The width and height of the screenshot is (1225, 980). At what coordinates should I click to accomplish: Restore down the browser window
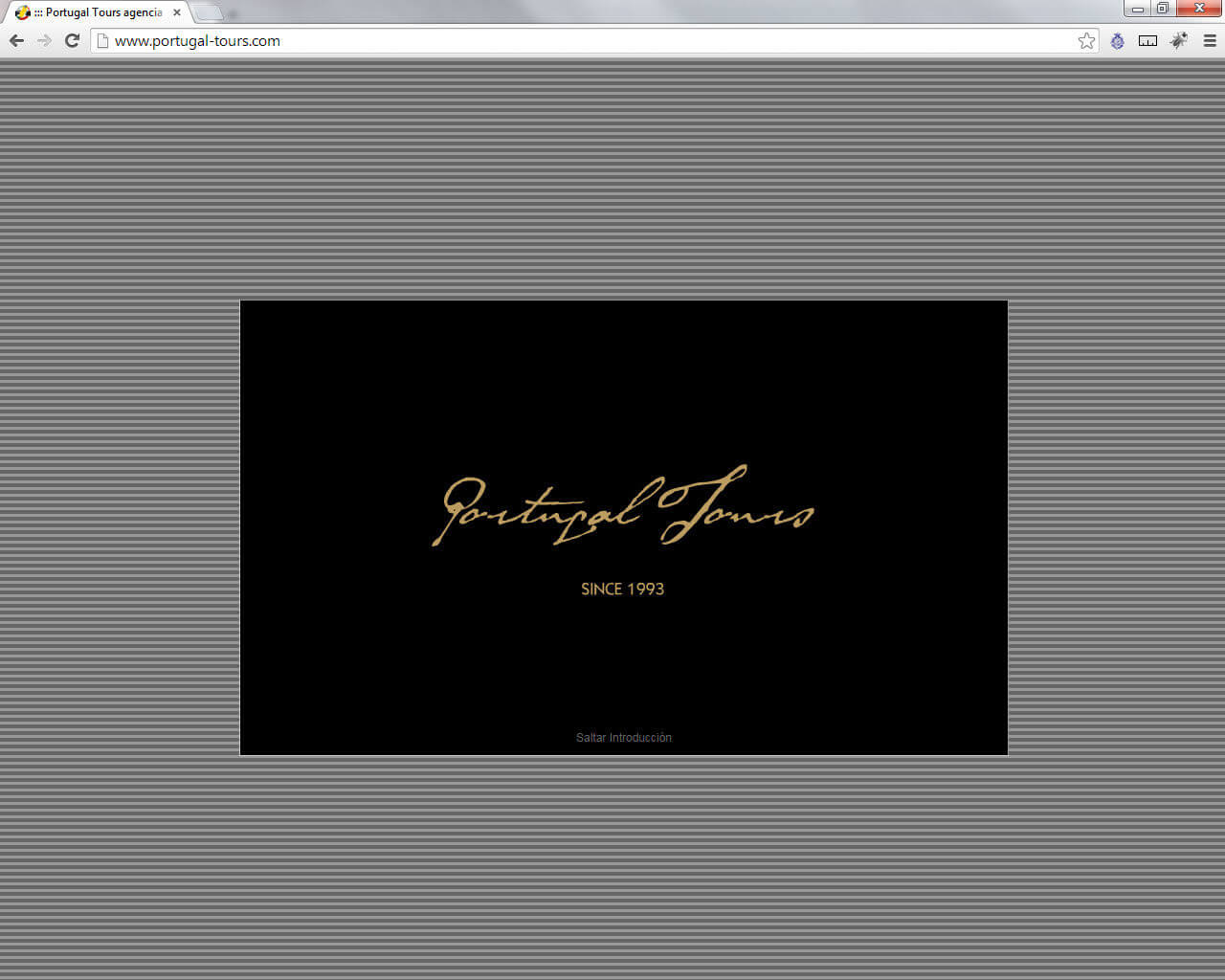[x=1163, y=9]
